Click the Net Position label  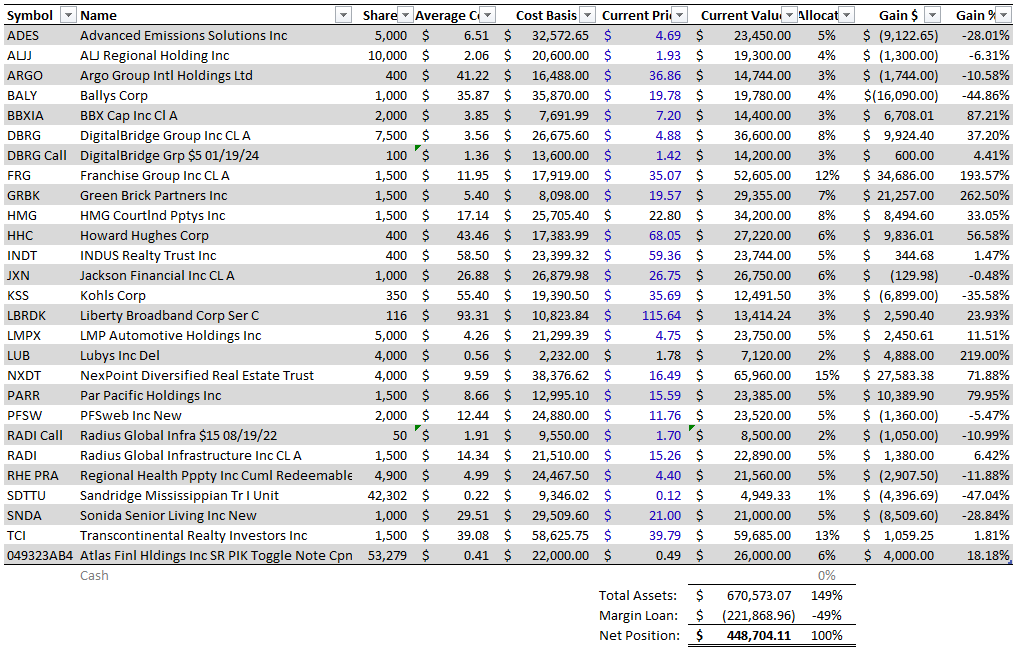click(639, 636)
